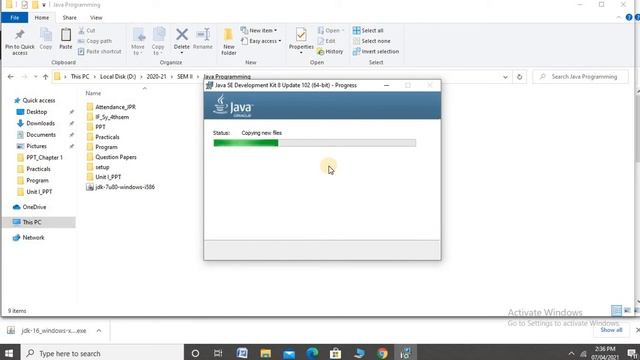Open Downloads in navigation pane

point(36,123)
